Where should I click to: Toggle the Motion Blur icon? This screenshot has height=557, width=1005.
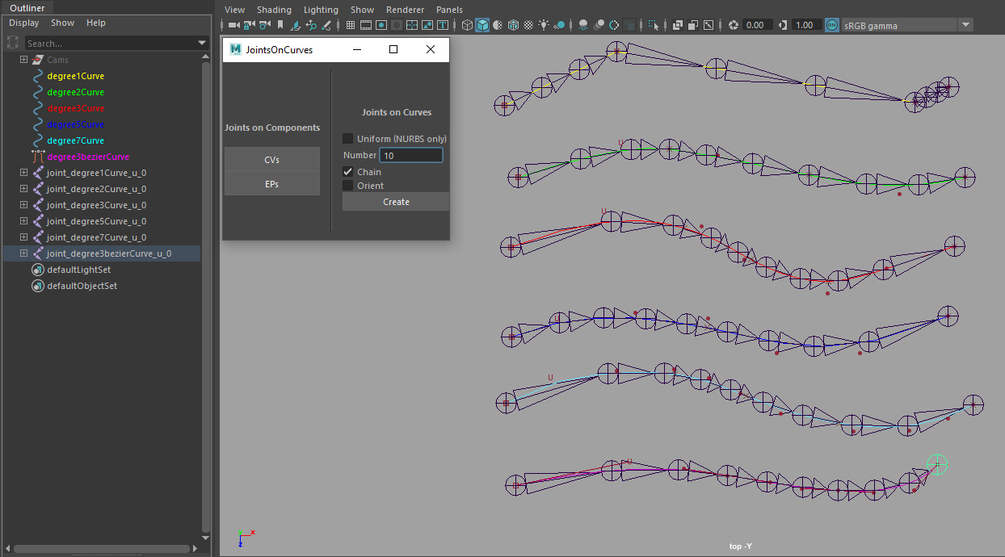tap(599, 25)
